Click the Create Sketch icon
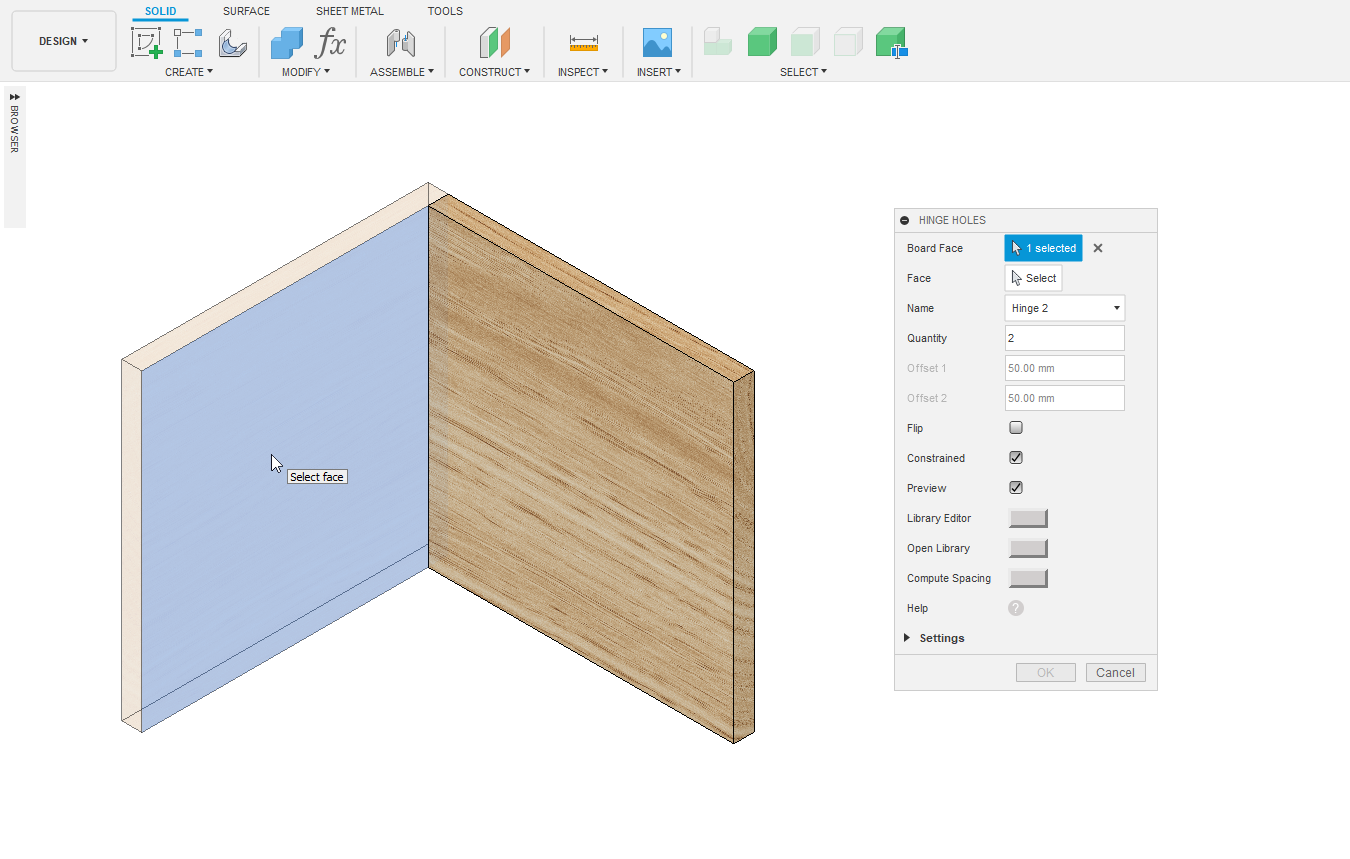The height and width of the screenshot is (859, 1350). point(146,43)
